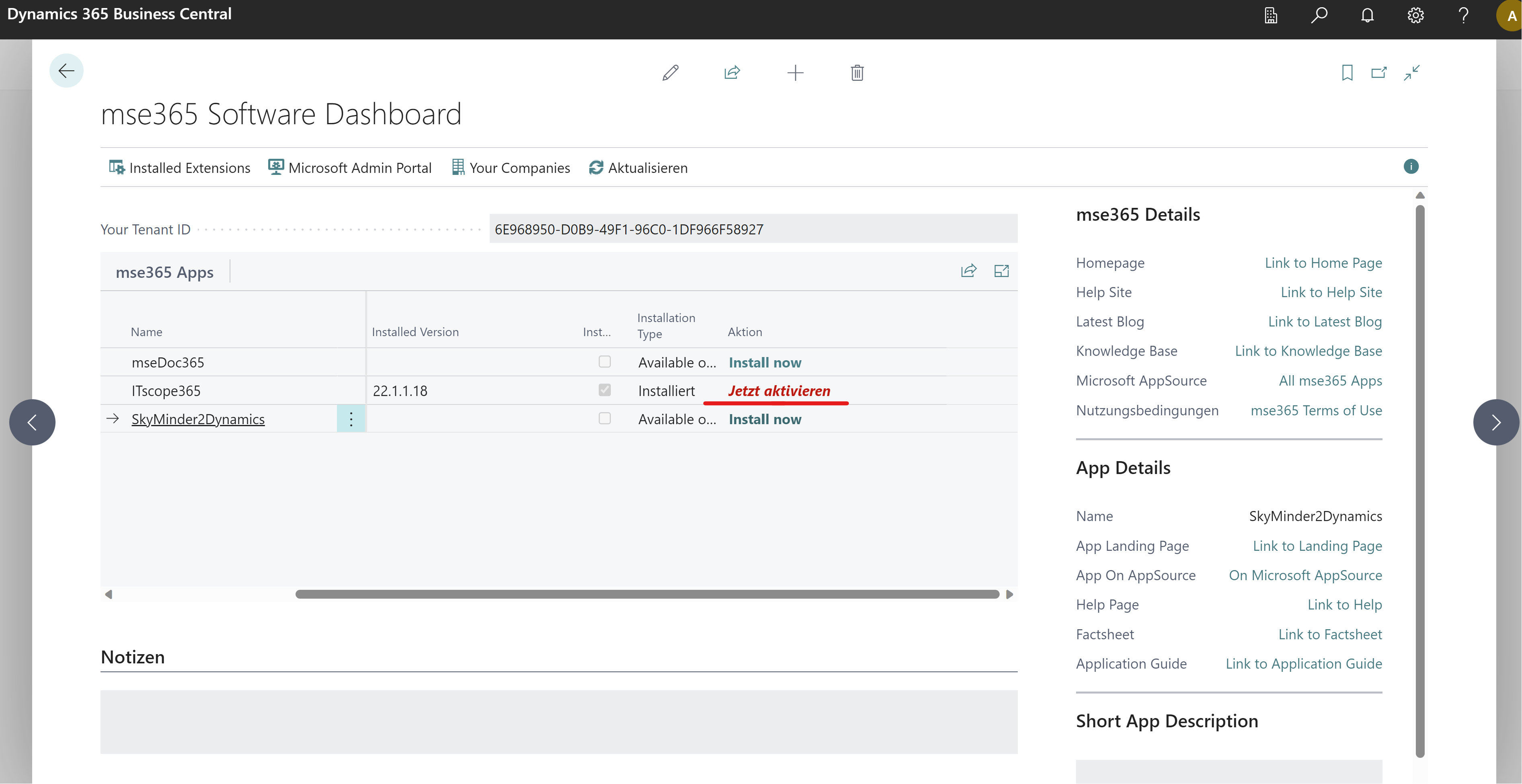Click the trash delete icon
Viewport: 1522px width, 784px height.
(x=857, y=73)
